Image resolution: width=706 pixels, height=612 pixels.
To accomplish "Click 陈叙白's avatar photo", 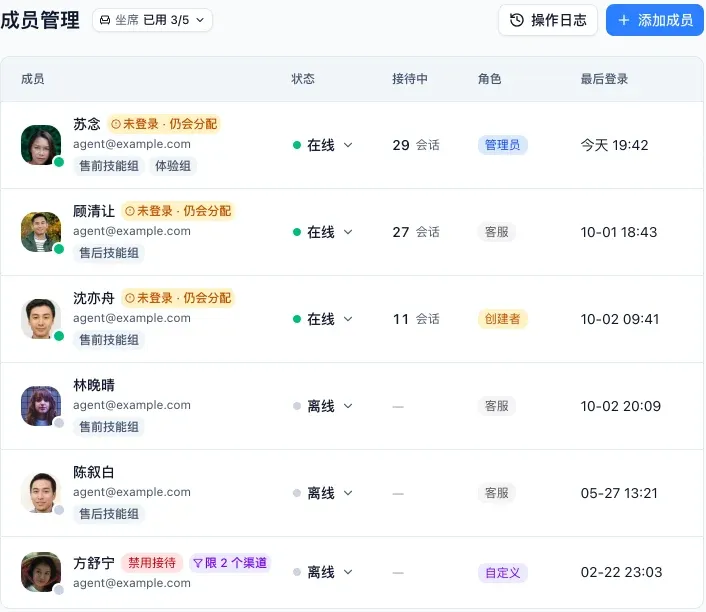I will click(41, 493).
